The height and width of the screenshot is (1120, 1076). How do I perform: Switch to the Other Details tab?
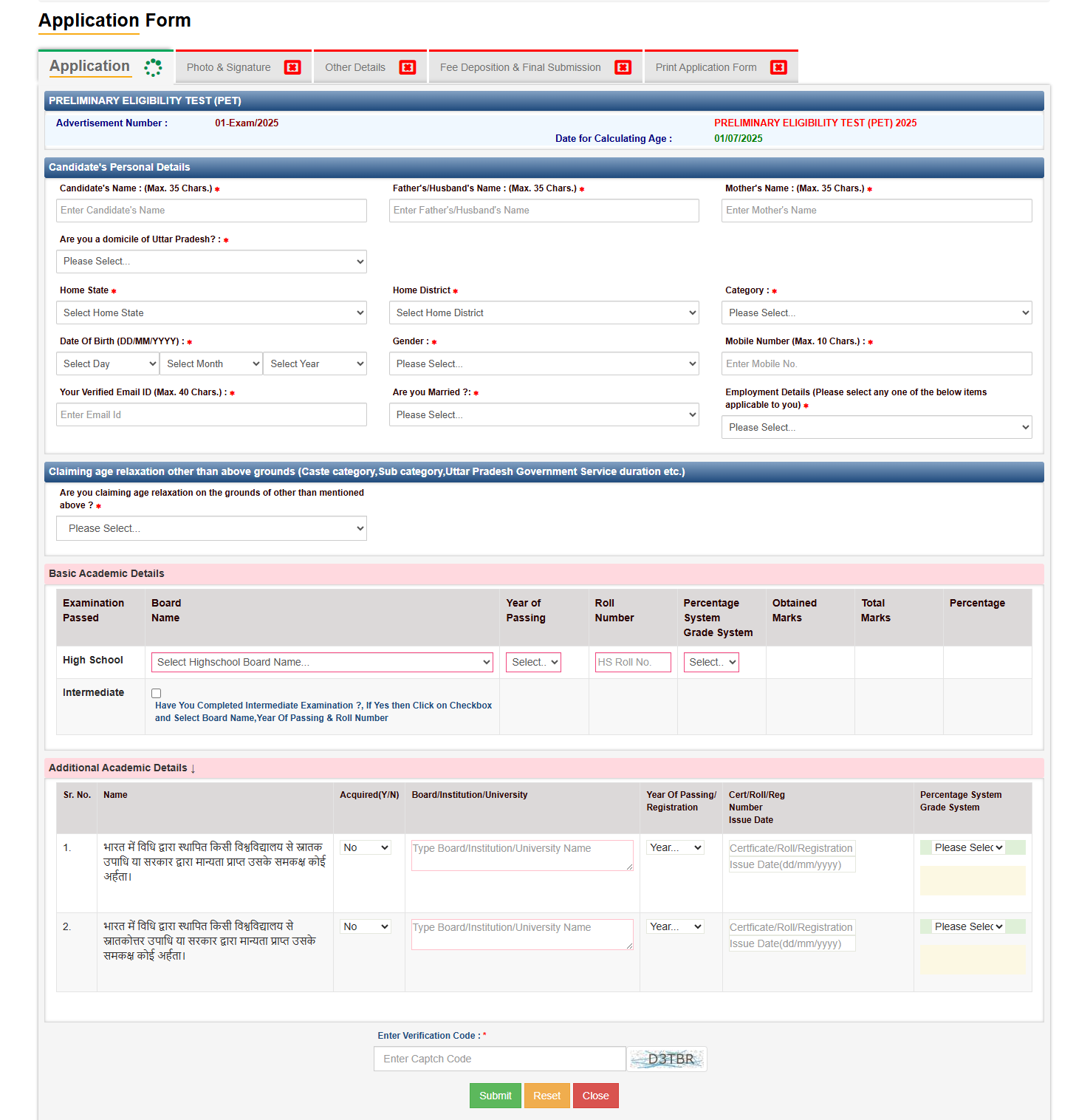point(370,67)
